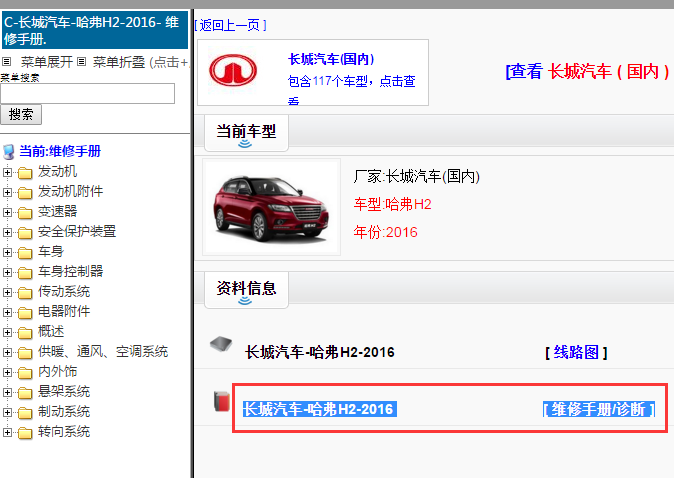Click the 传动系统 folder icon
674x478 pixels.
(x=25, y=293)
